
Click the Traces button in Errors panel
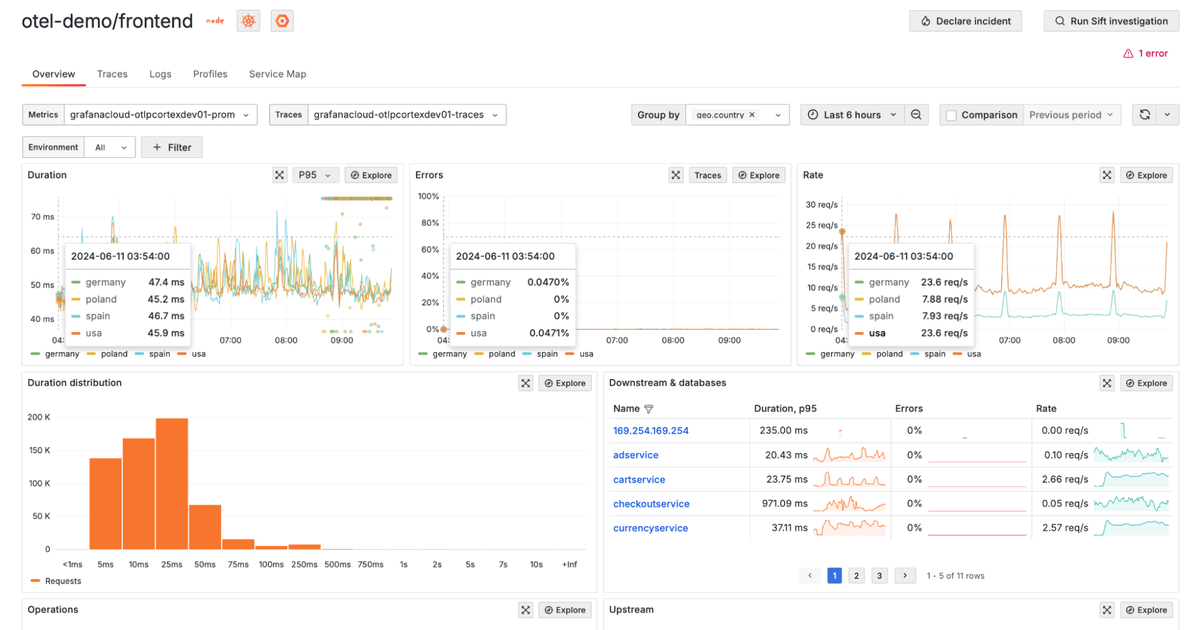pos(708,175)
